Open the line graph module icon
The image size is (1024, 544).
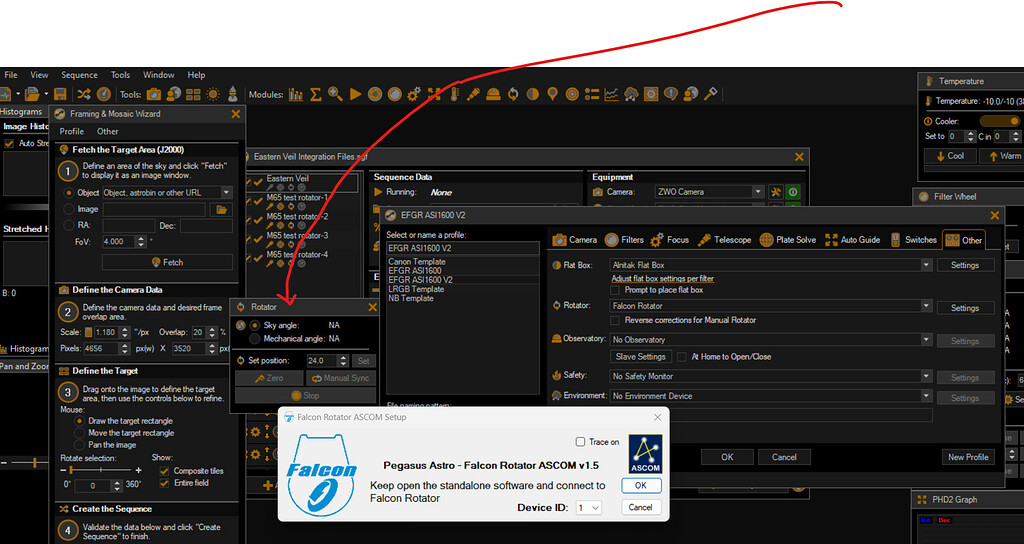click(x=611, y=94)
